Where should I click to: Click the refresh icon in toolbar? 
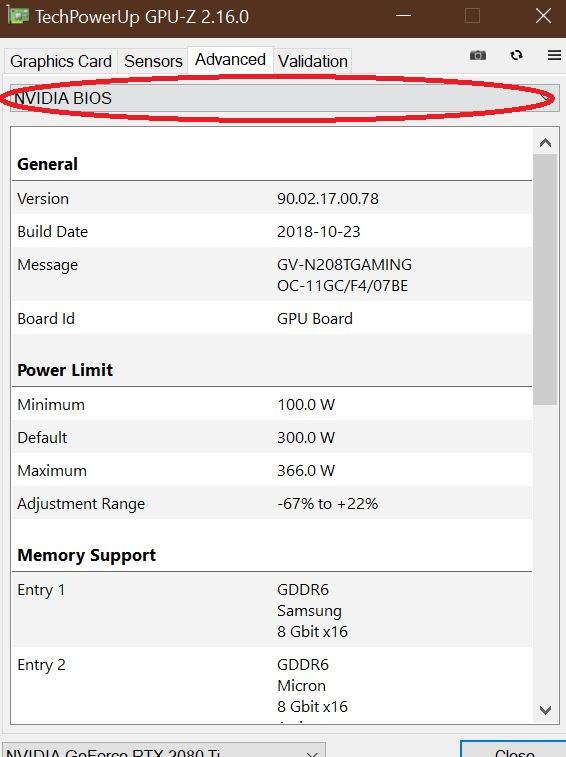[516, 55]
